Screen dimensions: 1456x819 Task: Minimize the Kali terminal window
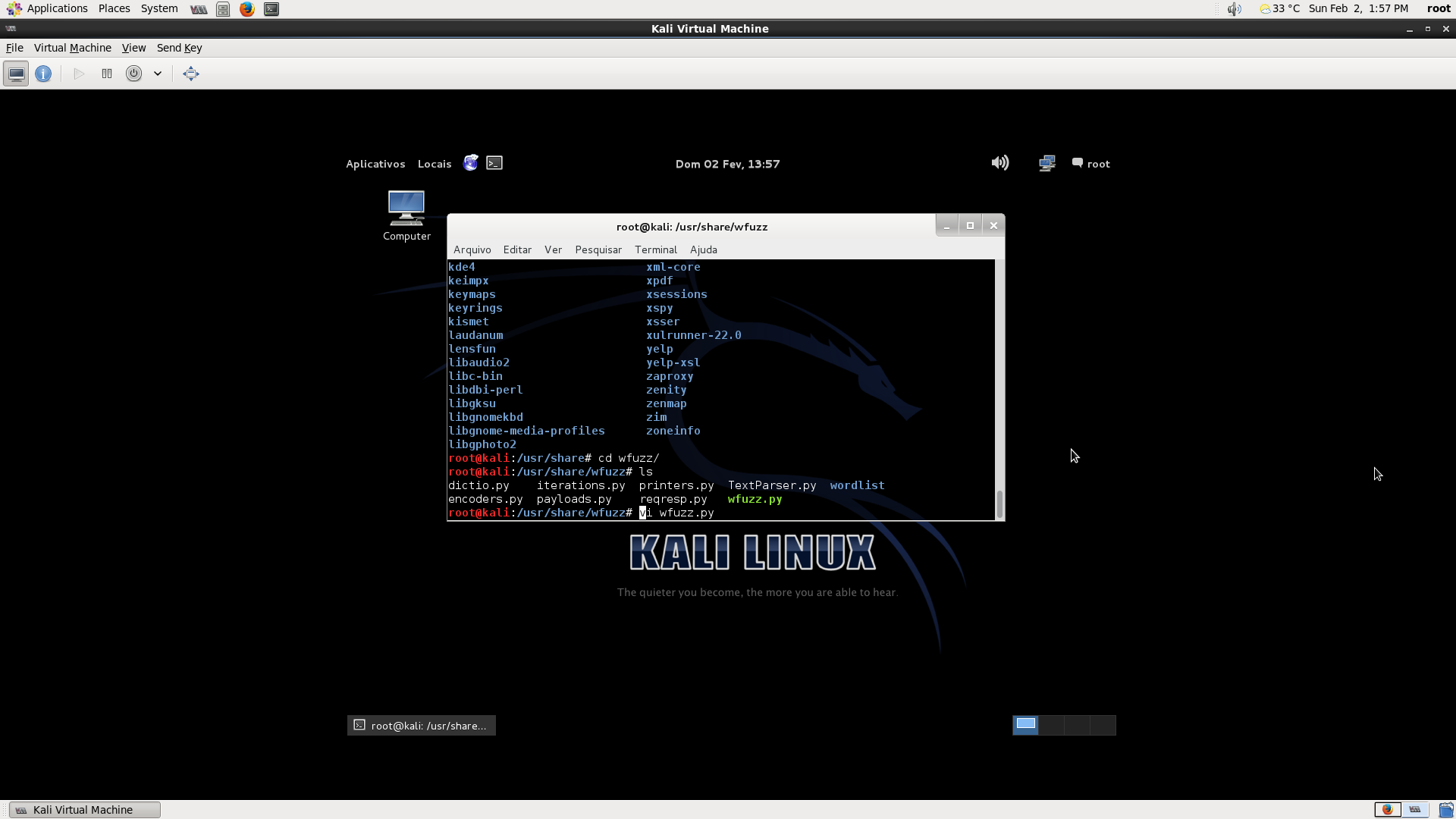click(x=946, y=225)
